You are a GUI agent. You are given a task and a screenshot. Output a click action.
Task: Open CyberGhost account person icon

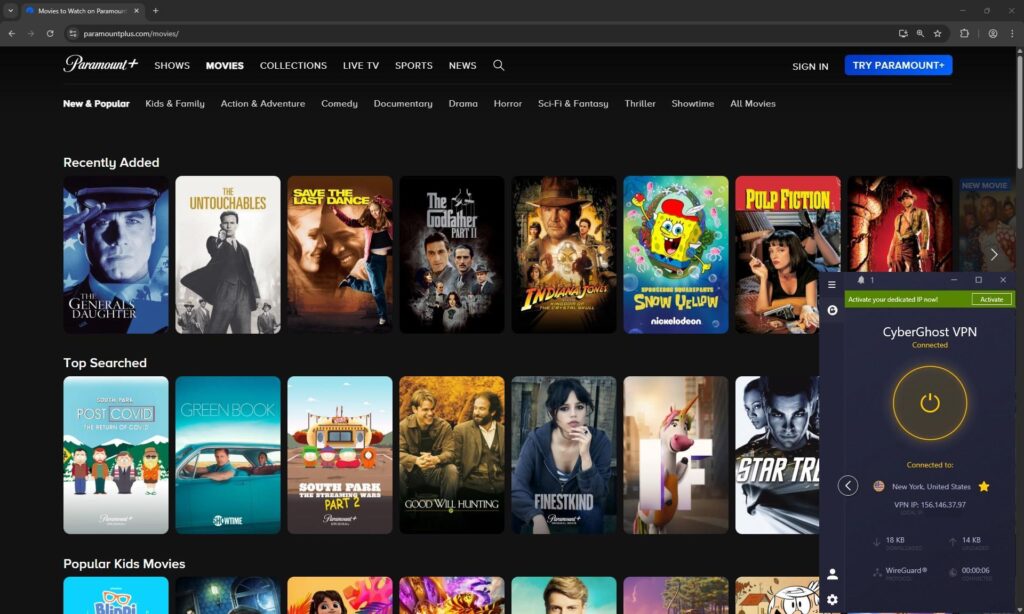pos(832,574)
